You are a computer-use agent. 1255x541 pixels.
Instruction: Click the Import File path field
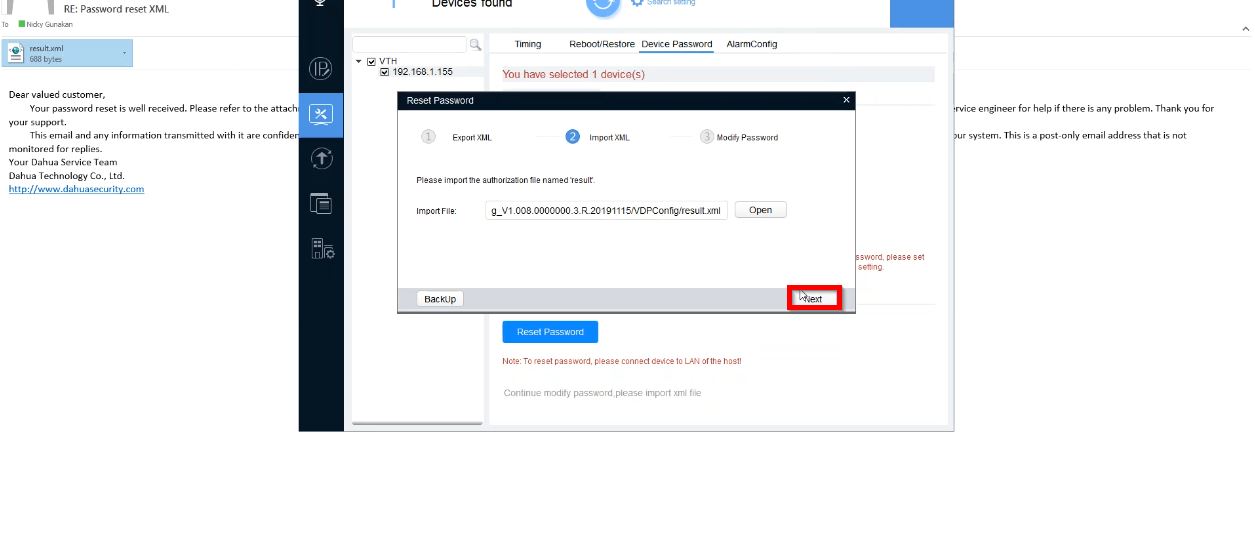[606, 210]
